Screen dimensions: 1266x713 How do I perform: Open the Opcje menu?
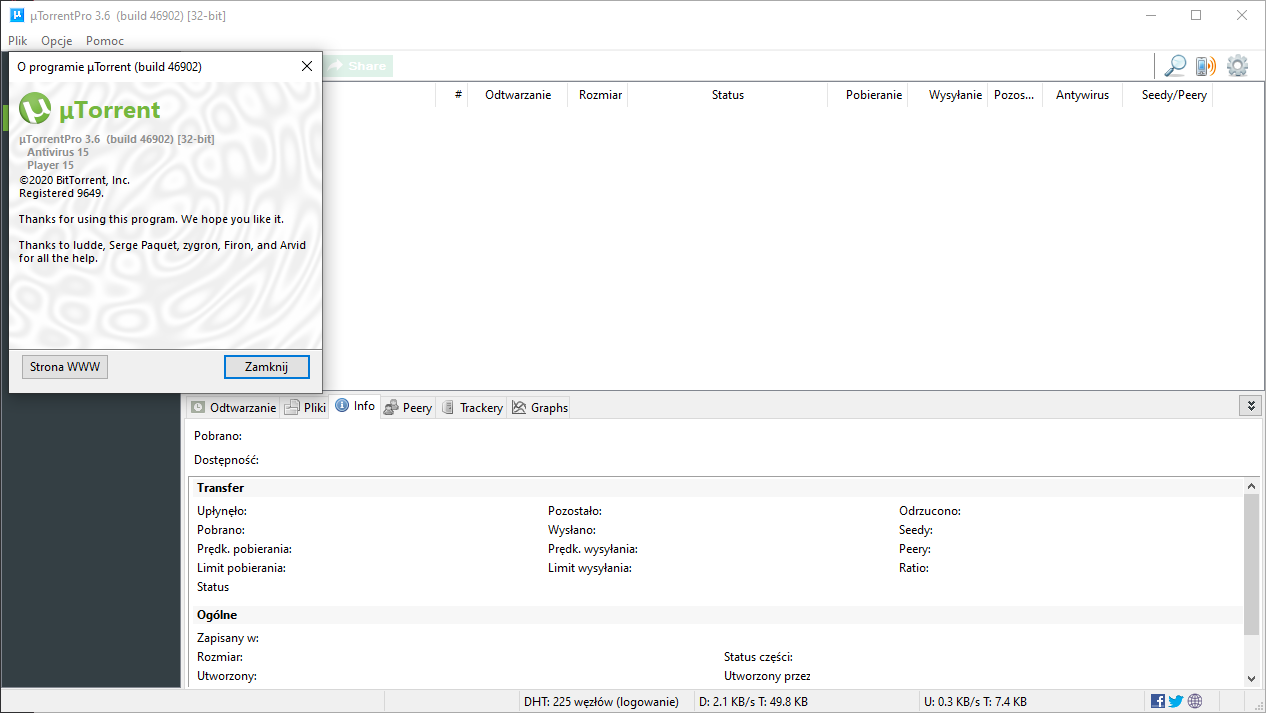[57, 41]
